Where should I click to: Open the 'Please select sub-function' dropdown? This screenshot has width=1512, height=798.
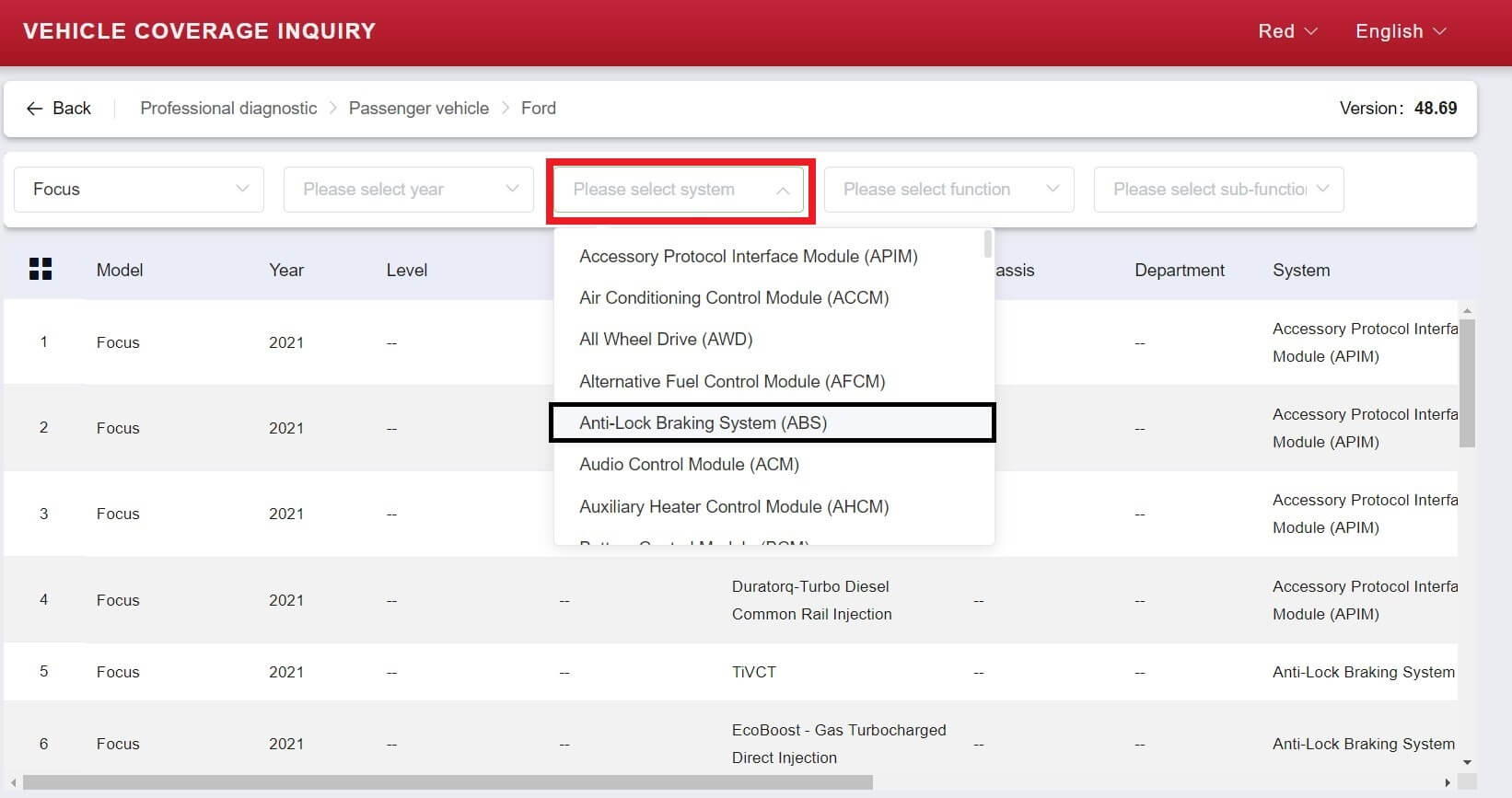click(x=1218, y=190)
